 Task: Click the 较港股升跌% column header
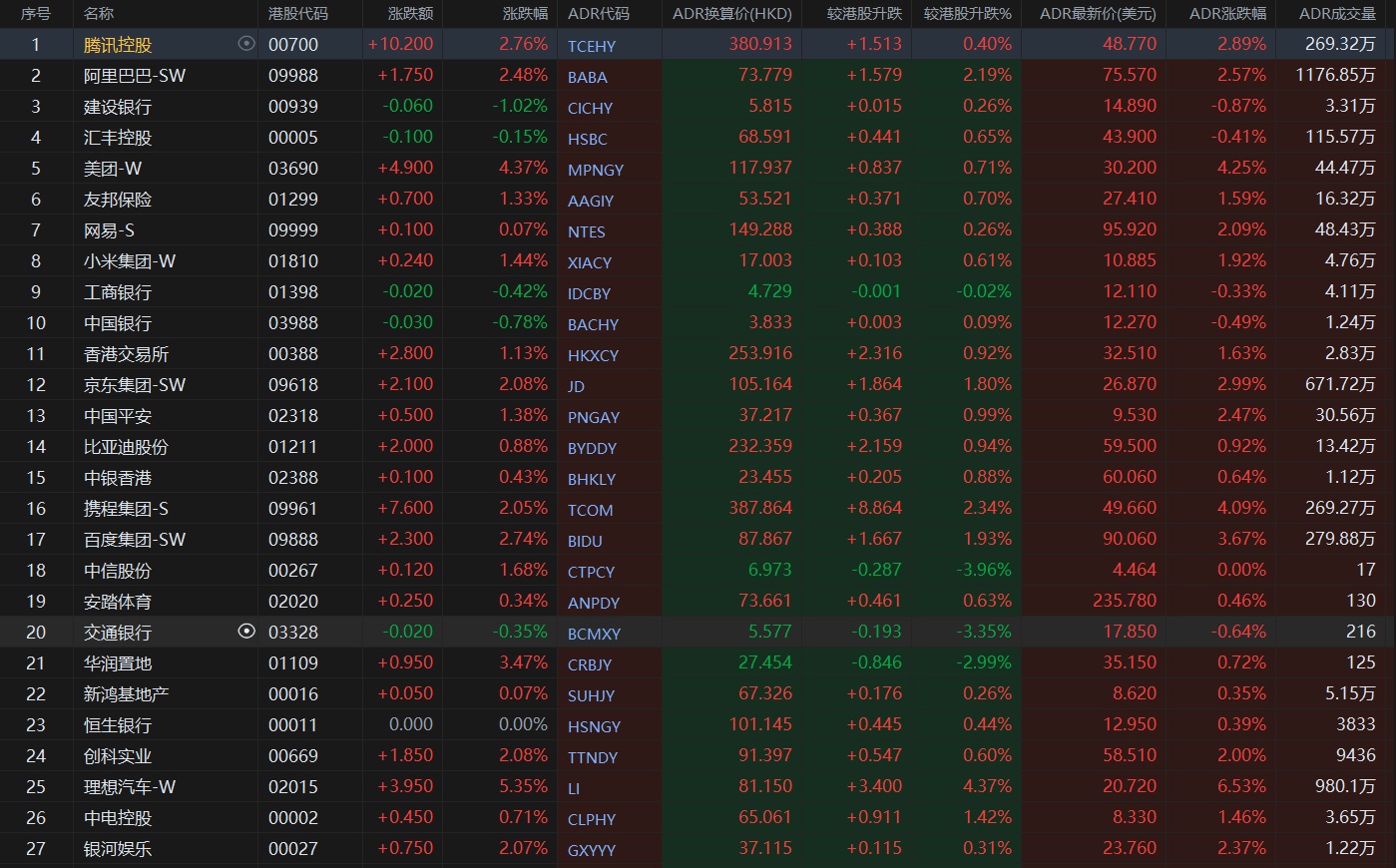pyautogui.click(x=968, y=14)
